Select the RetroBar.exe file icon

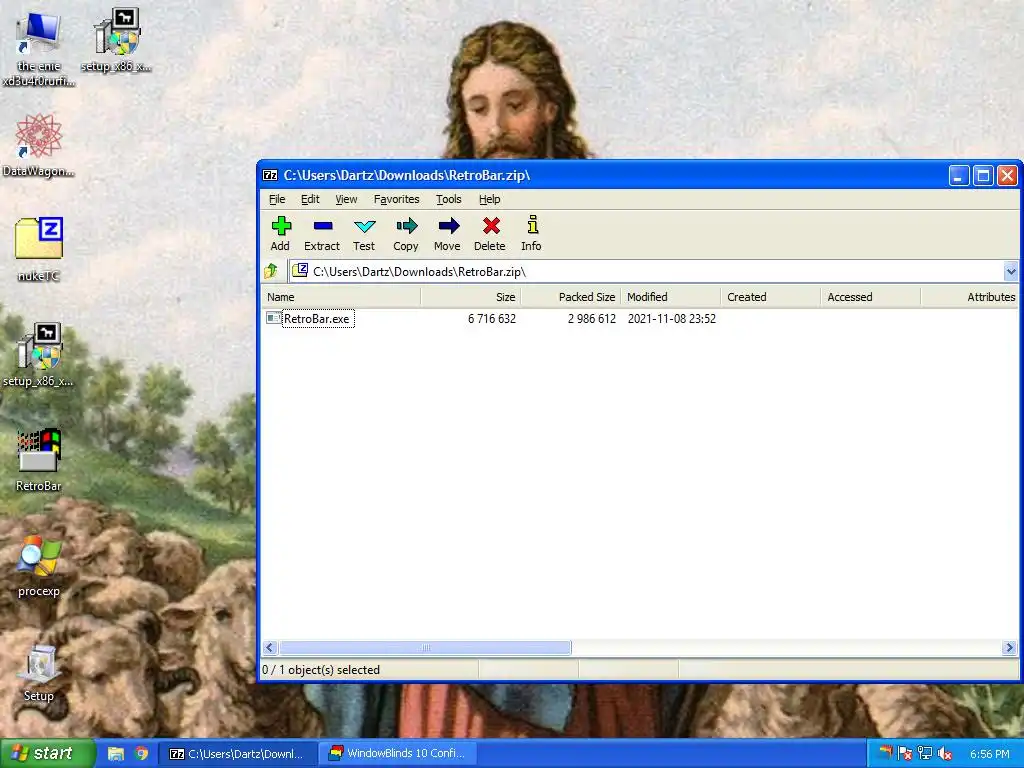click(274, 318)
